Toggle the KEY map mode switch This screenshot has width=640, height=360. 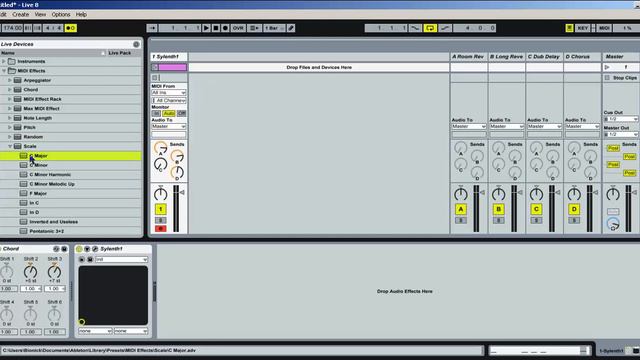click(582, 28)
